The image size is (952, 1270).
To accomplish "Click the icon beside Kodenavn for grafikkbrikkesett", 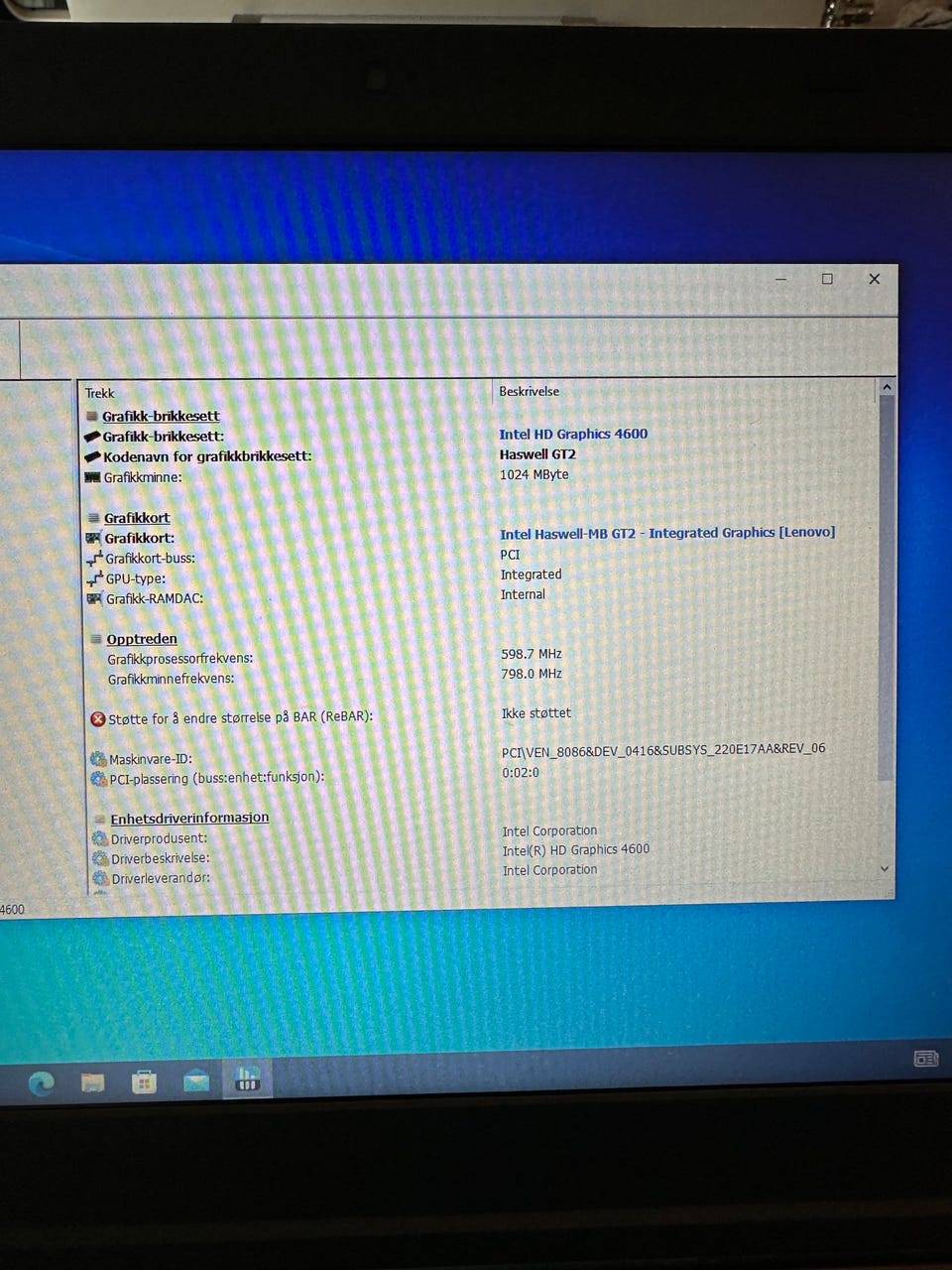I will coord(93,456).
